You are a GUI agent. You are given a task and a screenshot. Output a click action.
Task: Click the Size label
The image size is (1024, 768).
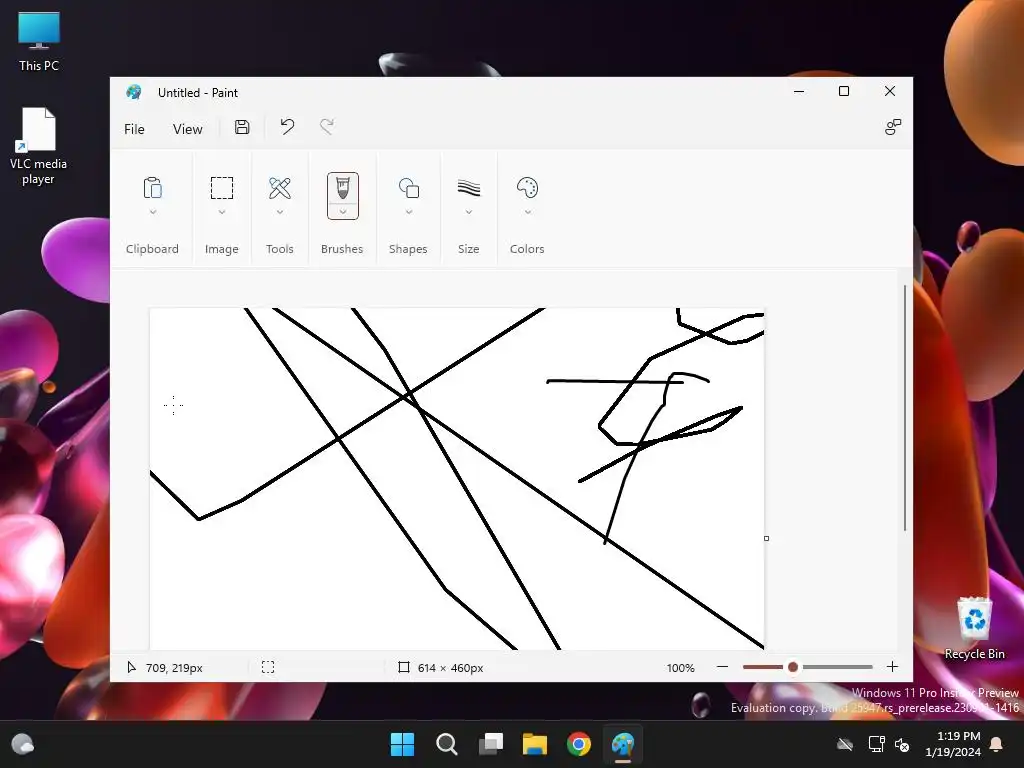468,249
